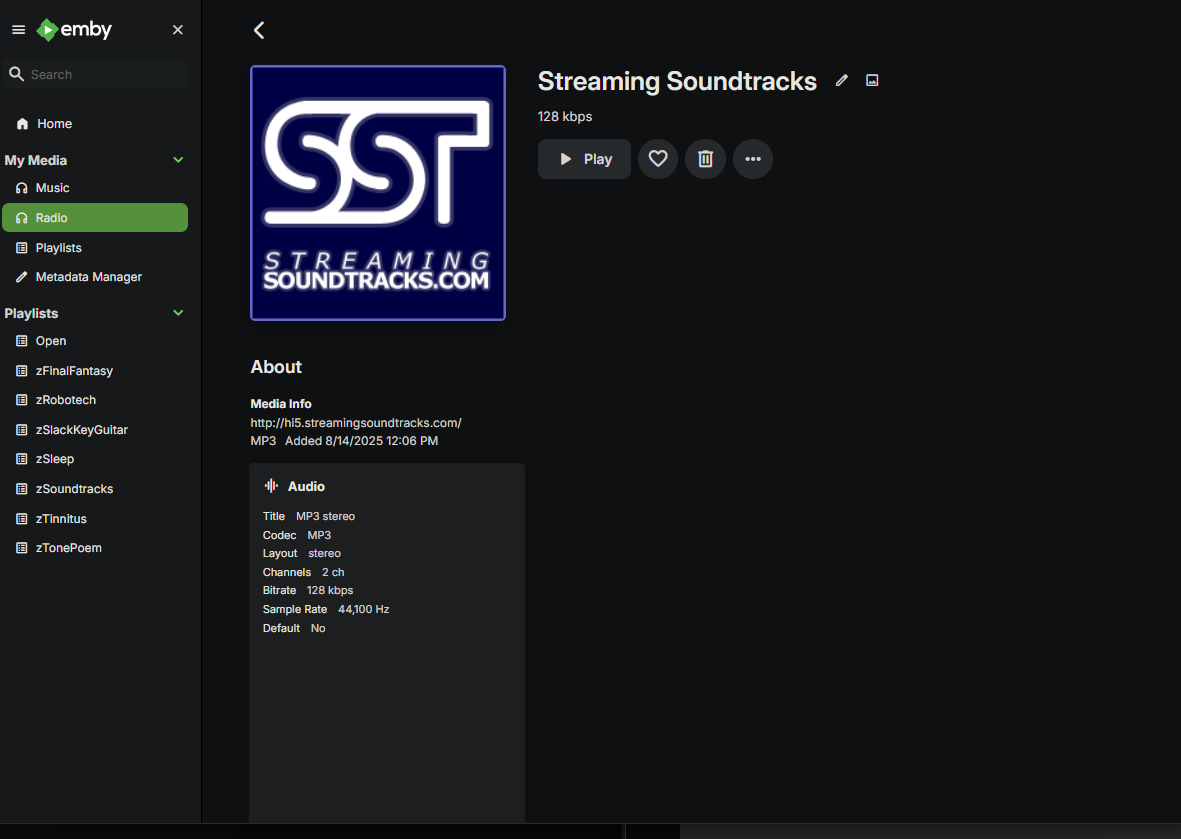Click the Bitrate 128 kbps row
This screenshot has height=839, width=1181.
308,590
